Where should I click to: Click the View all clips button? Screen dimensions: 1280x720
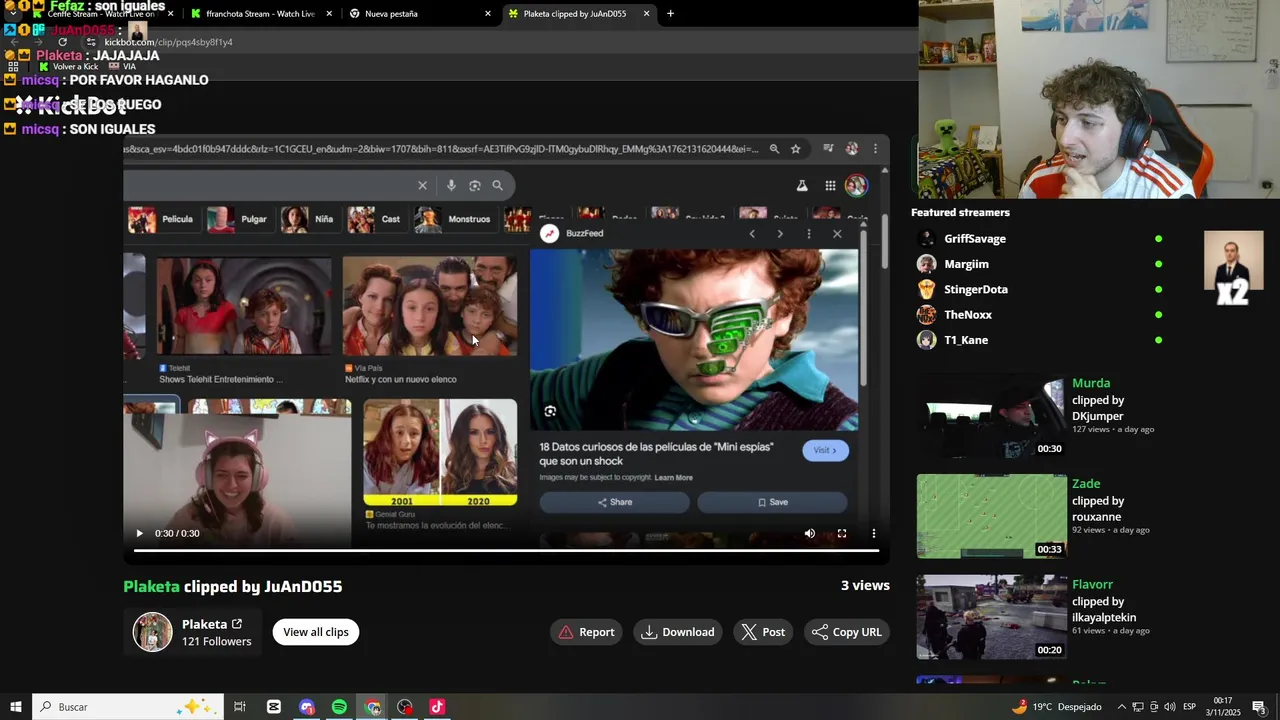tap(316, 632)
